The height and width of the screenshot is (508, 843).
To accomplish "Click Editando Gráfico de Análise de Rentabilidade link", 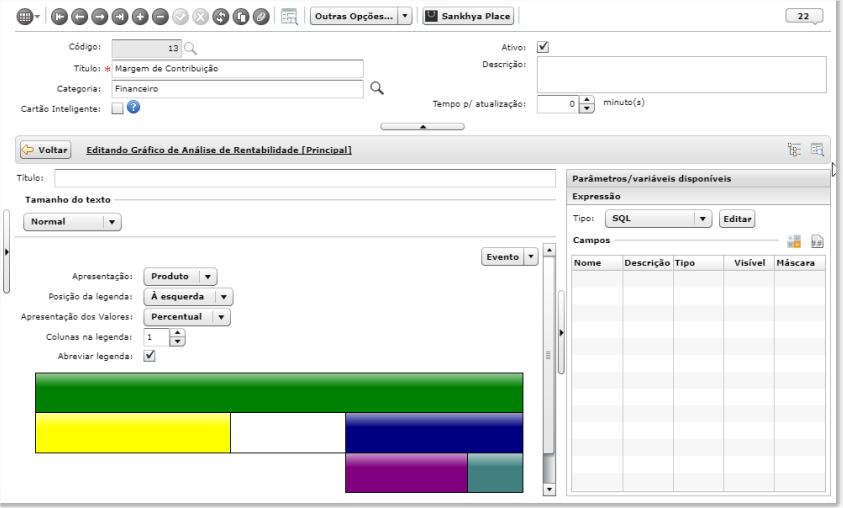I will click(x=219, y=150).
